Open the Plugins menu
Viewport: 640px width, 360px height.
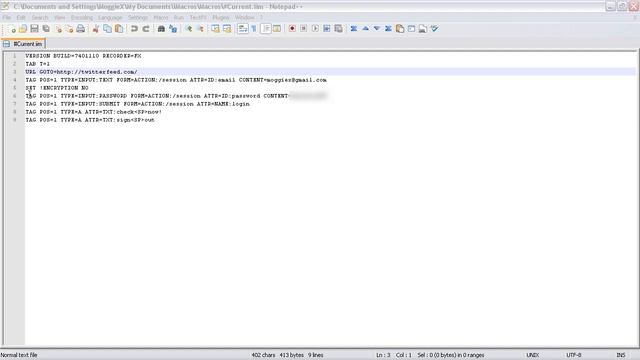pyautogui.click(x=221, y=18)
